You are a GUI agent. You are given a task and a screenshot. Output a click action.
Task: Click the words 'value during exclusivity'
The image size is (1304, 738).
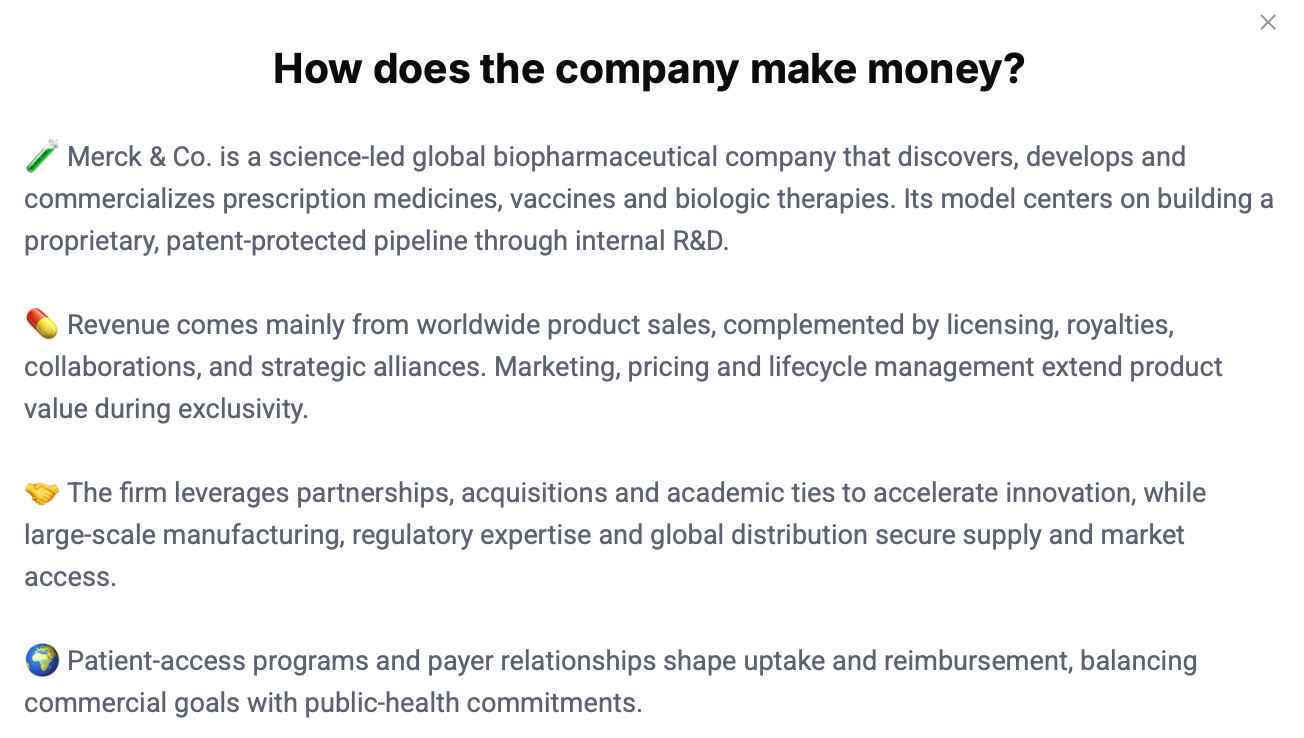coord(165,409)
